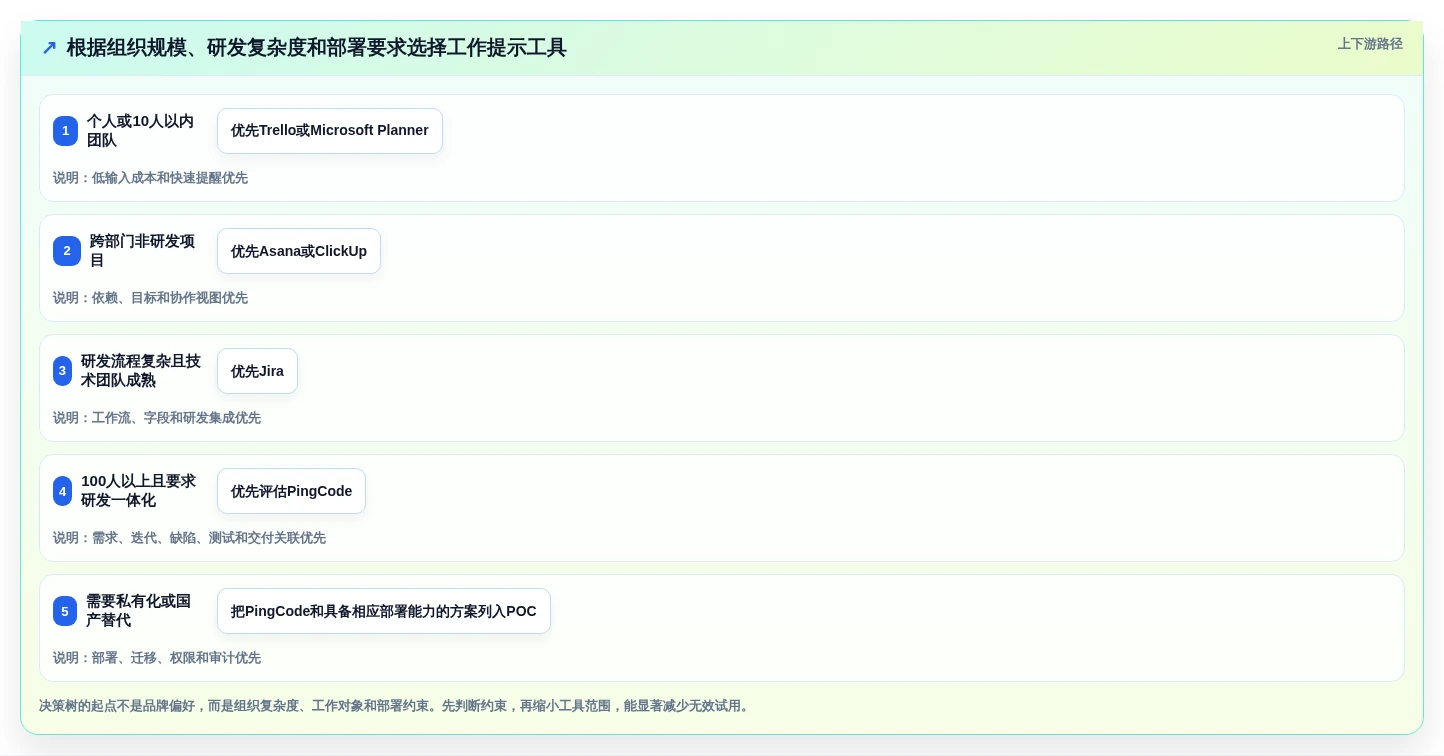Click number badge 3 for 研发流程复杂
Image resolution: width=1444 pixels, height=756 pixels.
(62, 371)
